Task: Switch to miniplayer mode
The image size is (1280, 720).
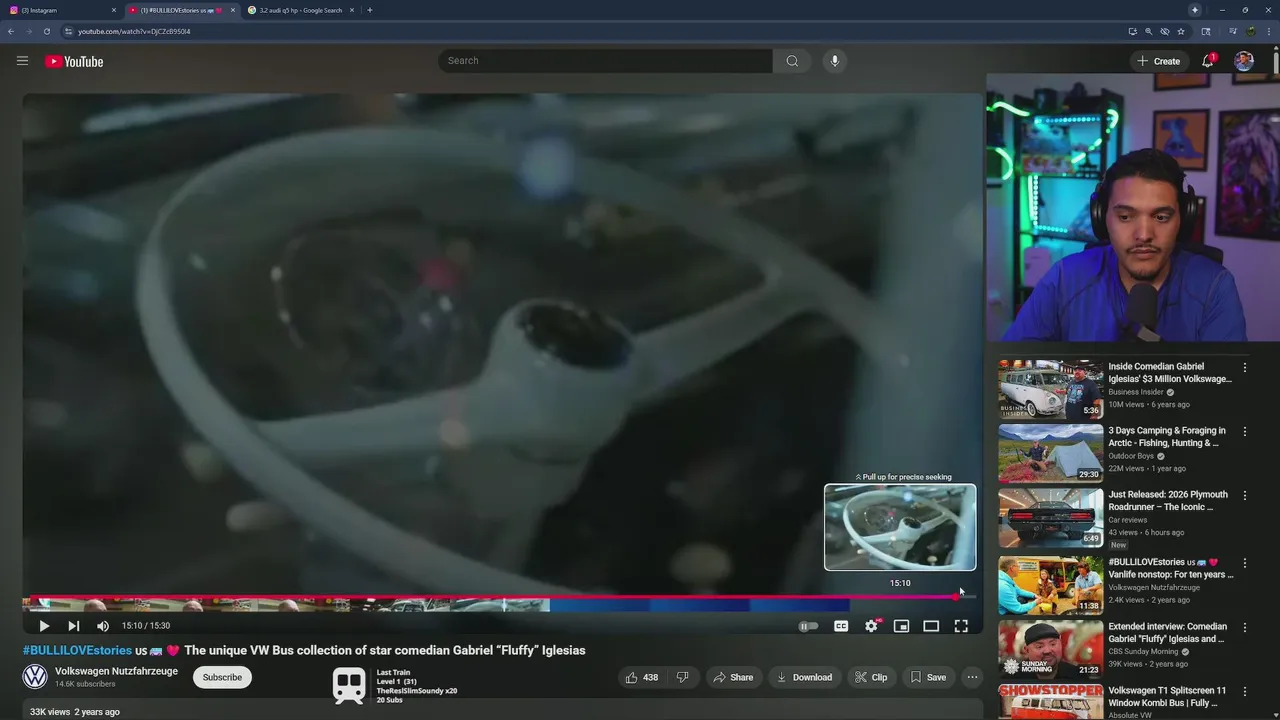Action: point(901,626)
